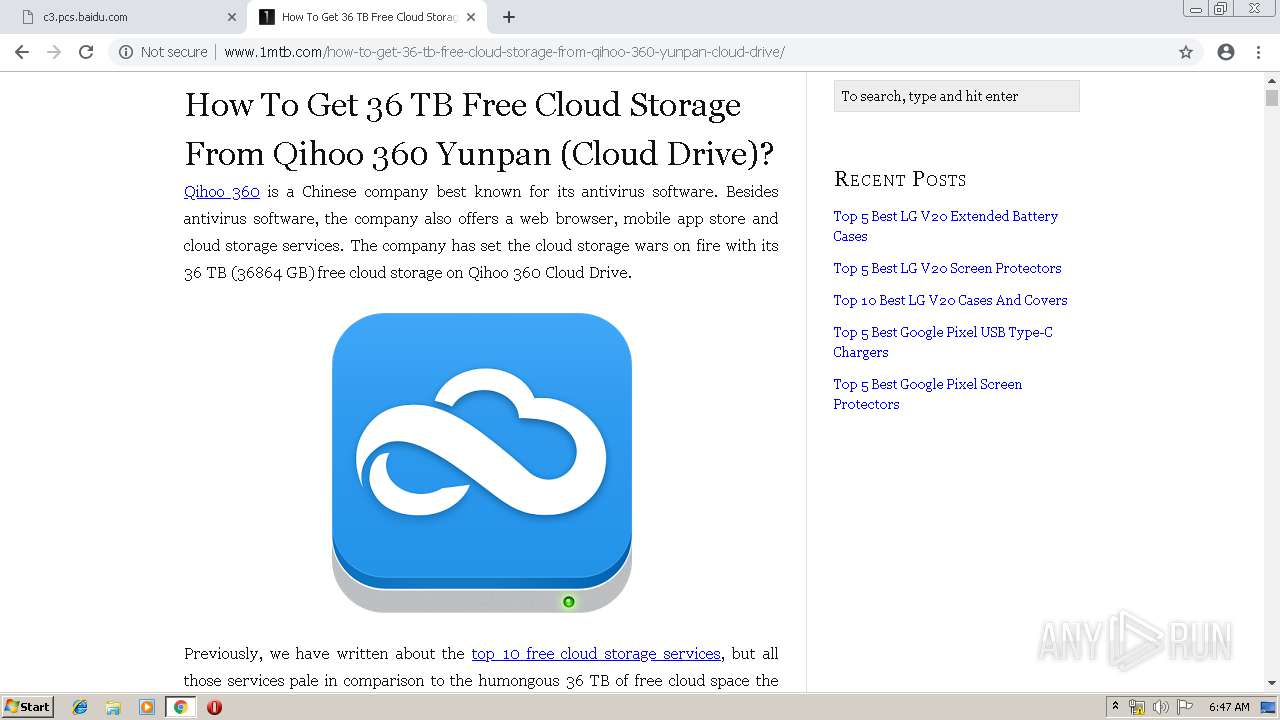This screenshot has width=1280, height=720.
Task: Open the Windows Start menu
Action: pyautogui.click(x=27, y=706)
